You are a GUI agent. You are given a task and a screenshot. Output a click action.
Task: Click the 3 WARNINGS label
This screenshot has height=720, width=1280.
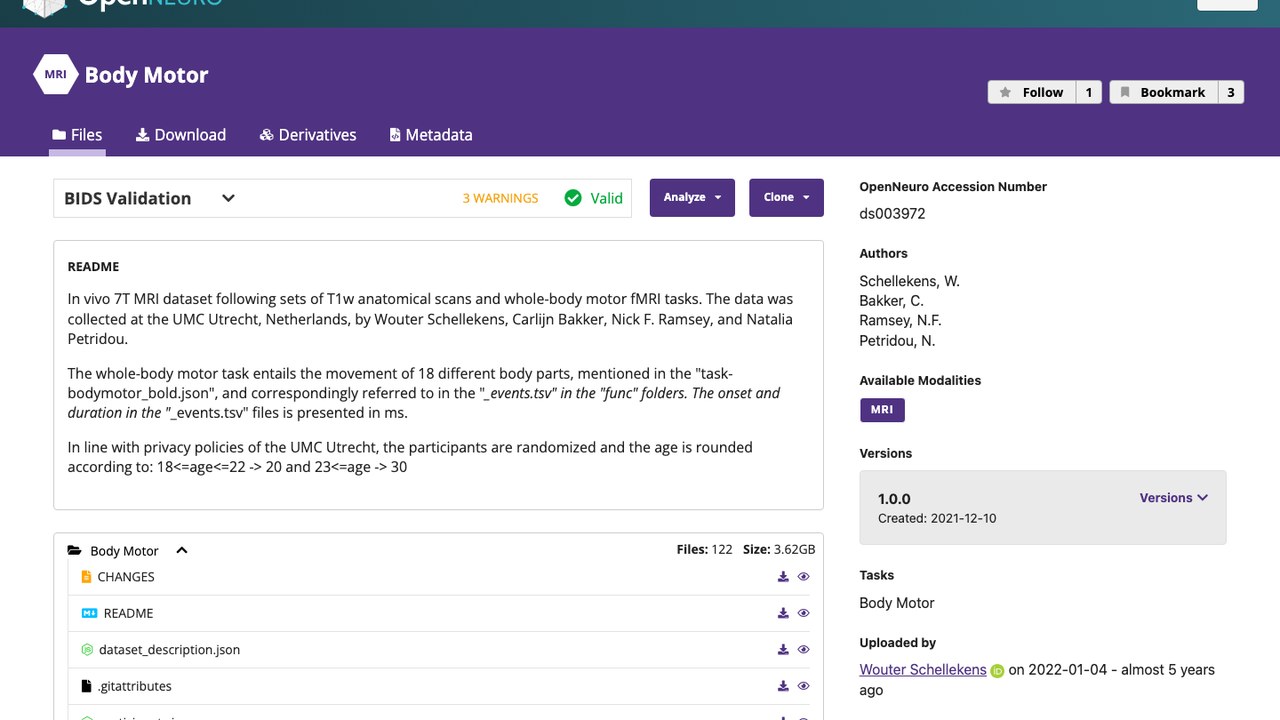point(500,198)
